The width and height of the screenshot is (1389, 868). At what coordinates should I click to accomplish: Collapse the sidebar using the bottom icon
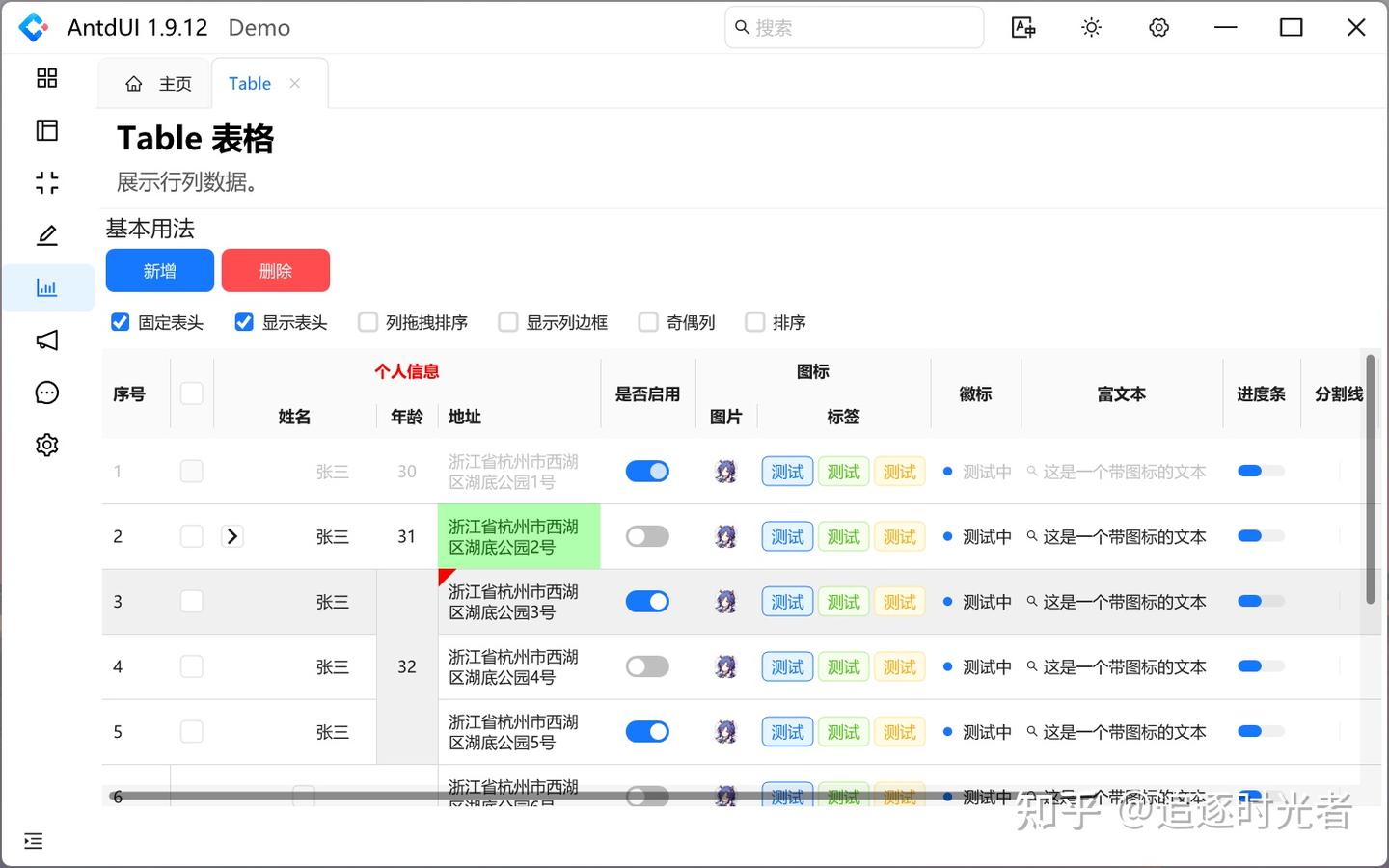click(x=33, y=841)
